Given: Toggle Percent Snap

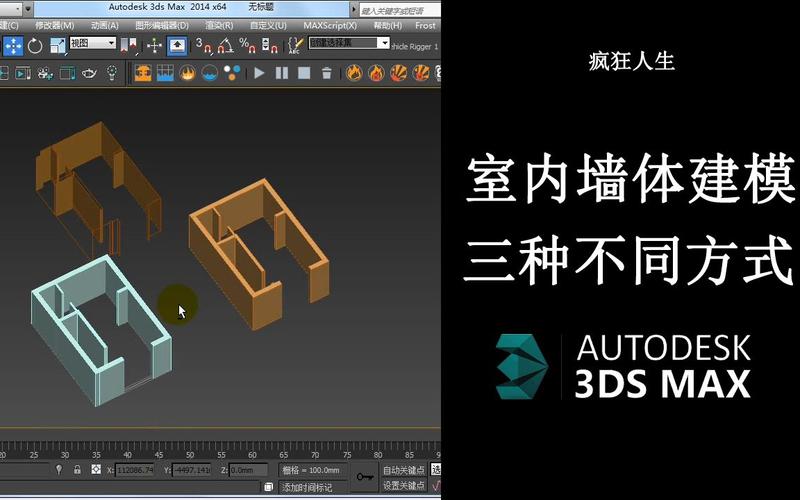Looking at the screenshot, I should pyautogui.click(x=247, y=46).
